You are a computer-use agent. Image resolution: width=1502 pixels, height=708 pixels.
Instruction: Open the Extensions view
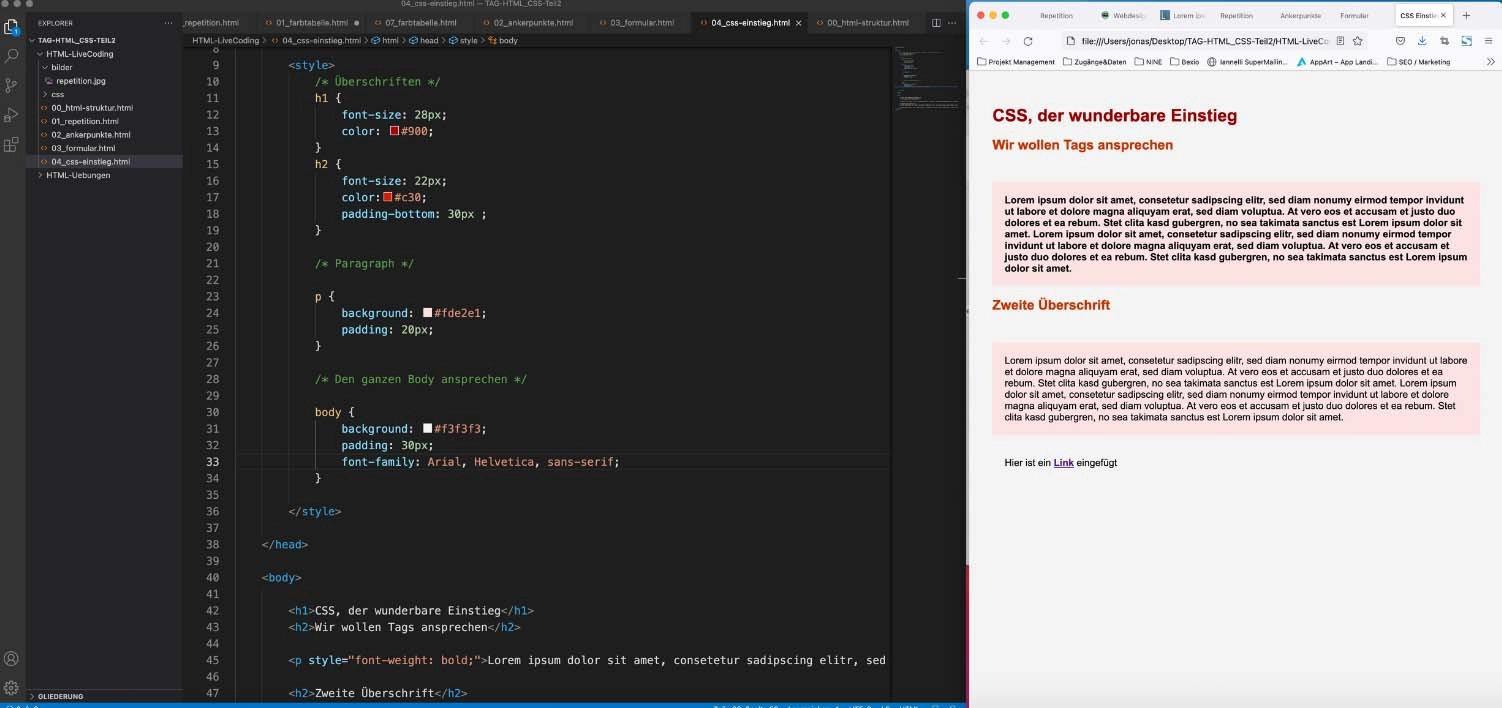point(12,144)
